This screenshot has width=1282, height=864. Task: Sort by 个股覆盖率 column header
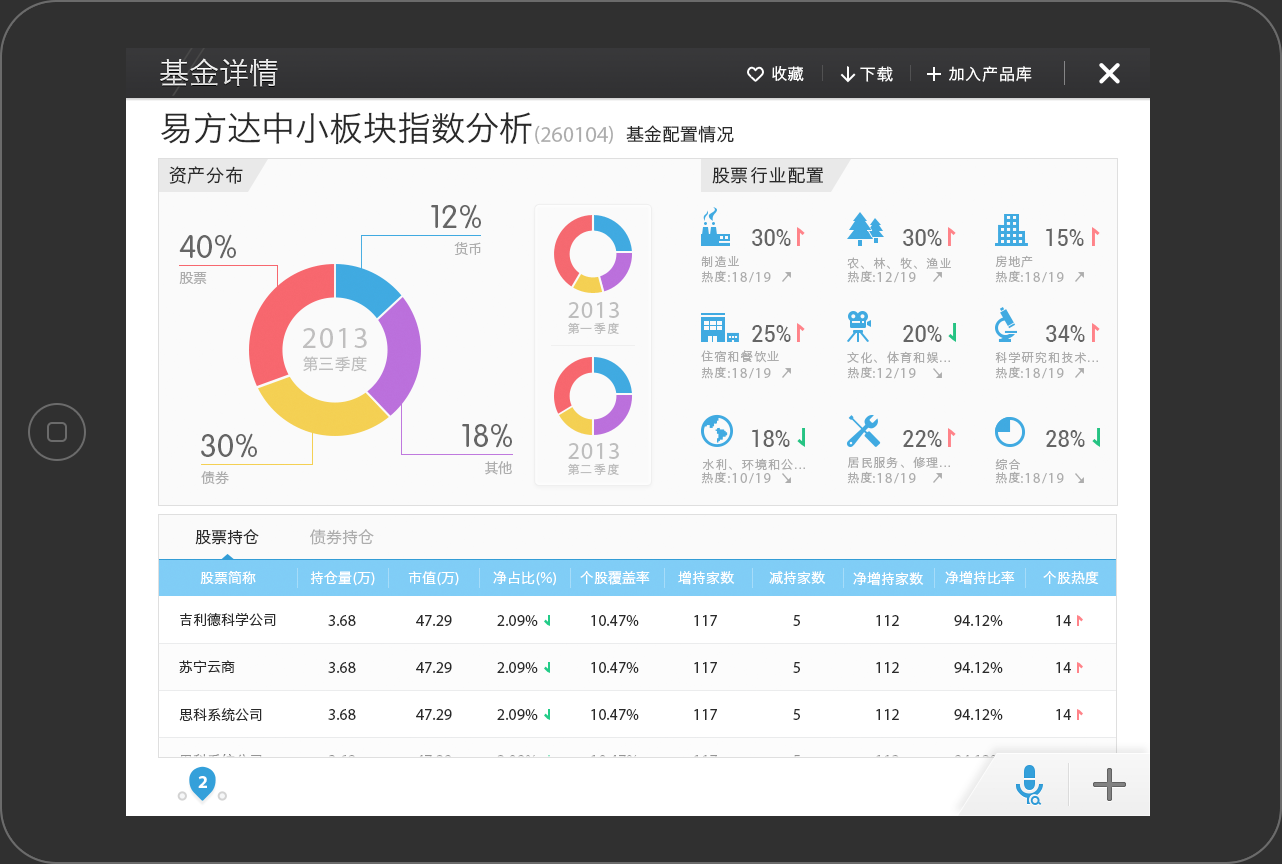pos(615,578)
